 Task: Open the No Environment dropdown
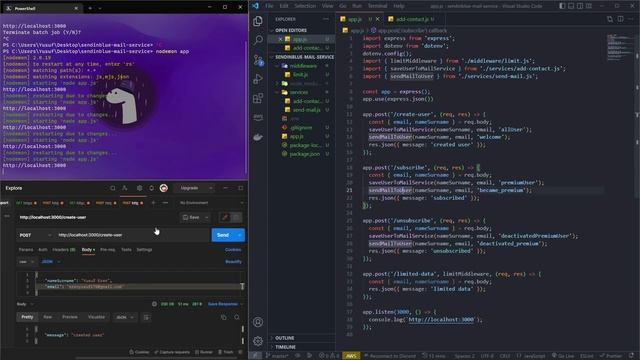211,203
